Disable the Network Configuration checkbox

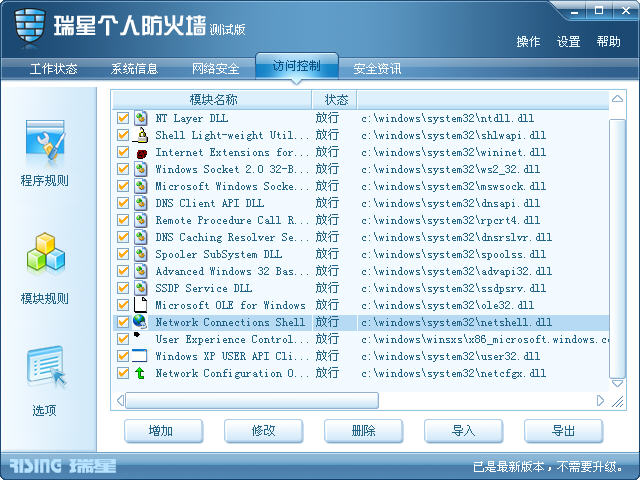[x=123, y=373]
